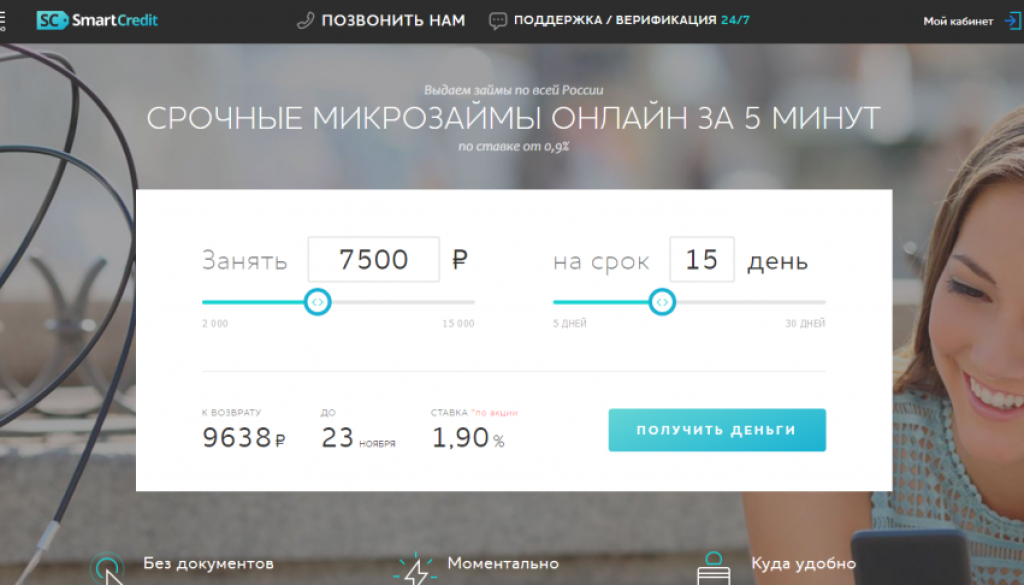
Task: Click the Без документов label
Action: click(208, 563)
